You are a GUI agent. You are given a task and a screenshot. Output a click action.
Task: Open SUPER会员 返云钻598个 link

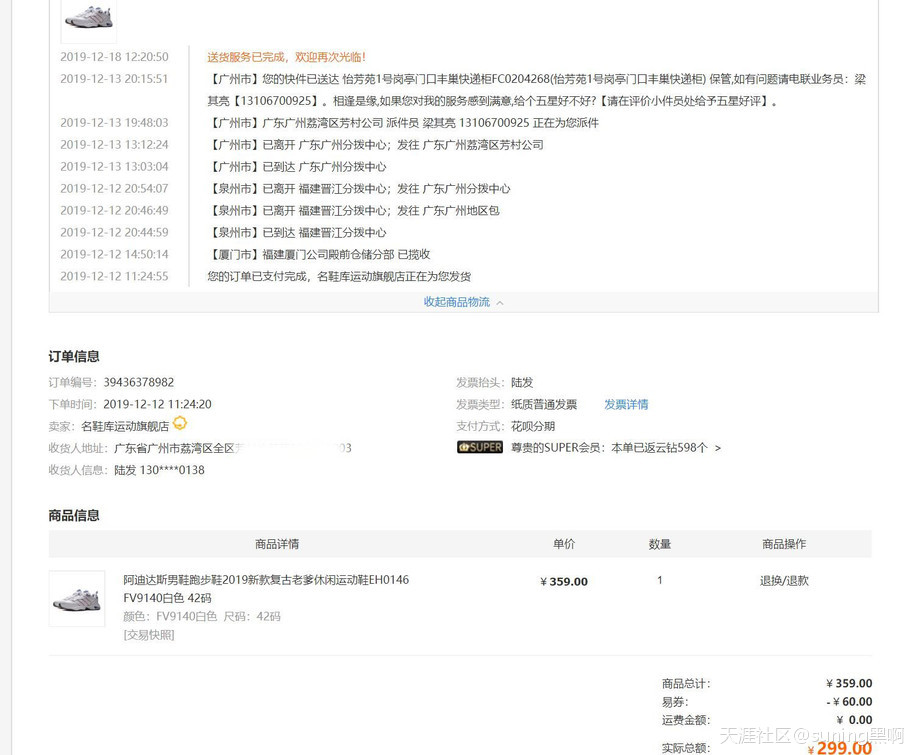pos(615,448)
